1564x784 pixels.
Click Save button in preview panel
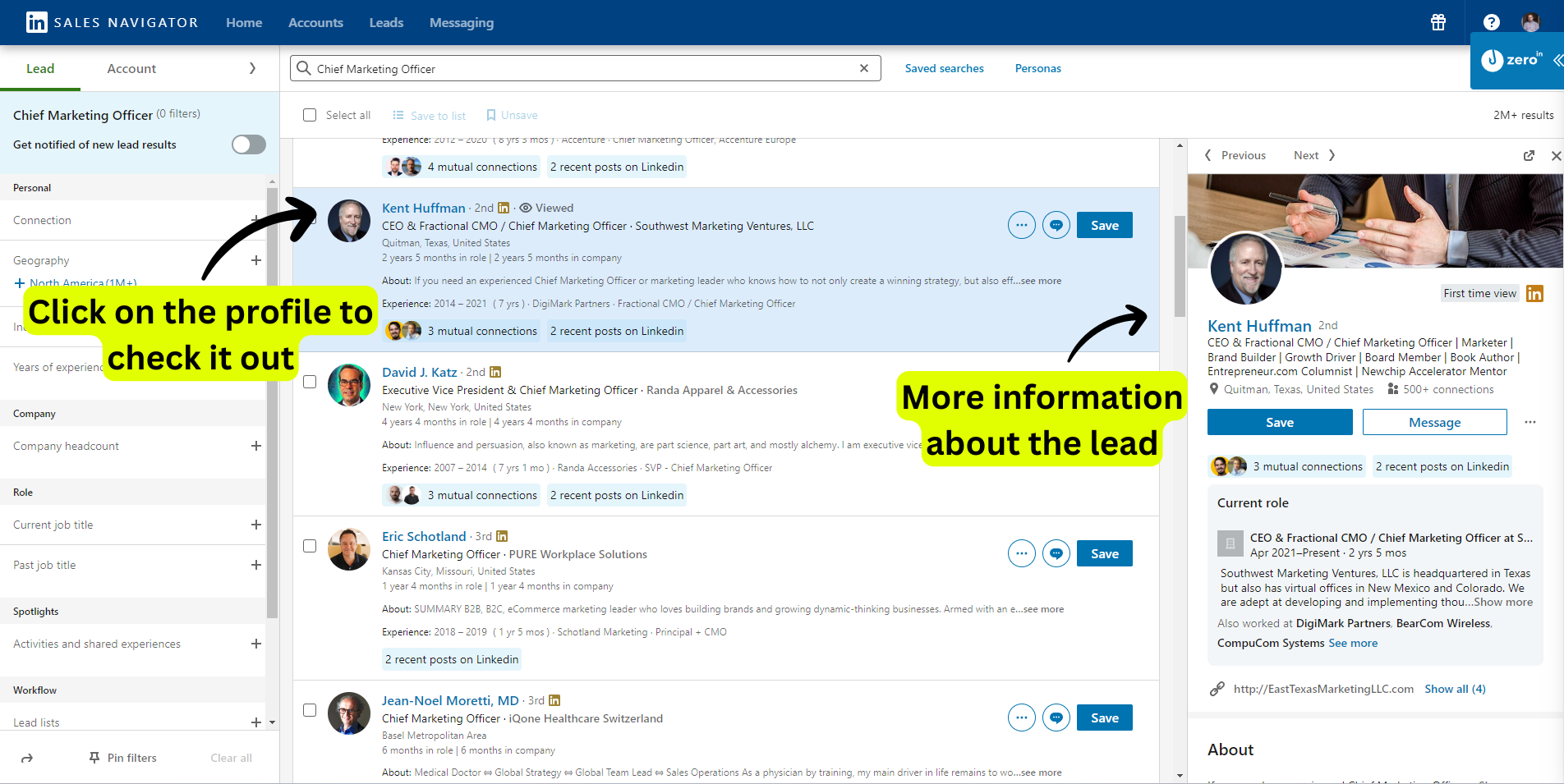1280,422
